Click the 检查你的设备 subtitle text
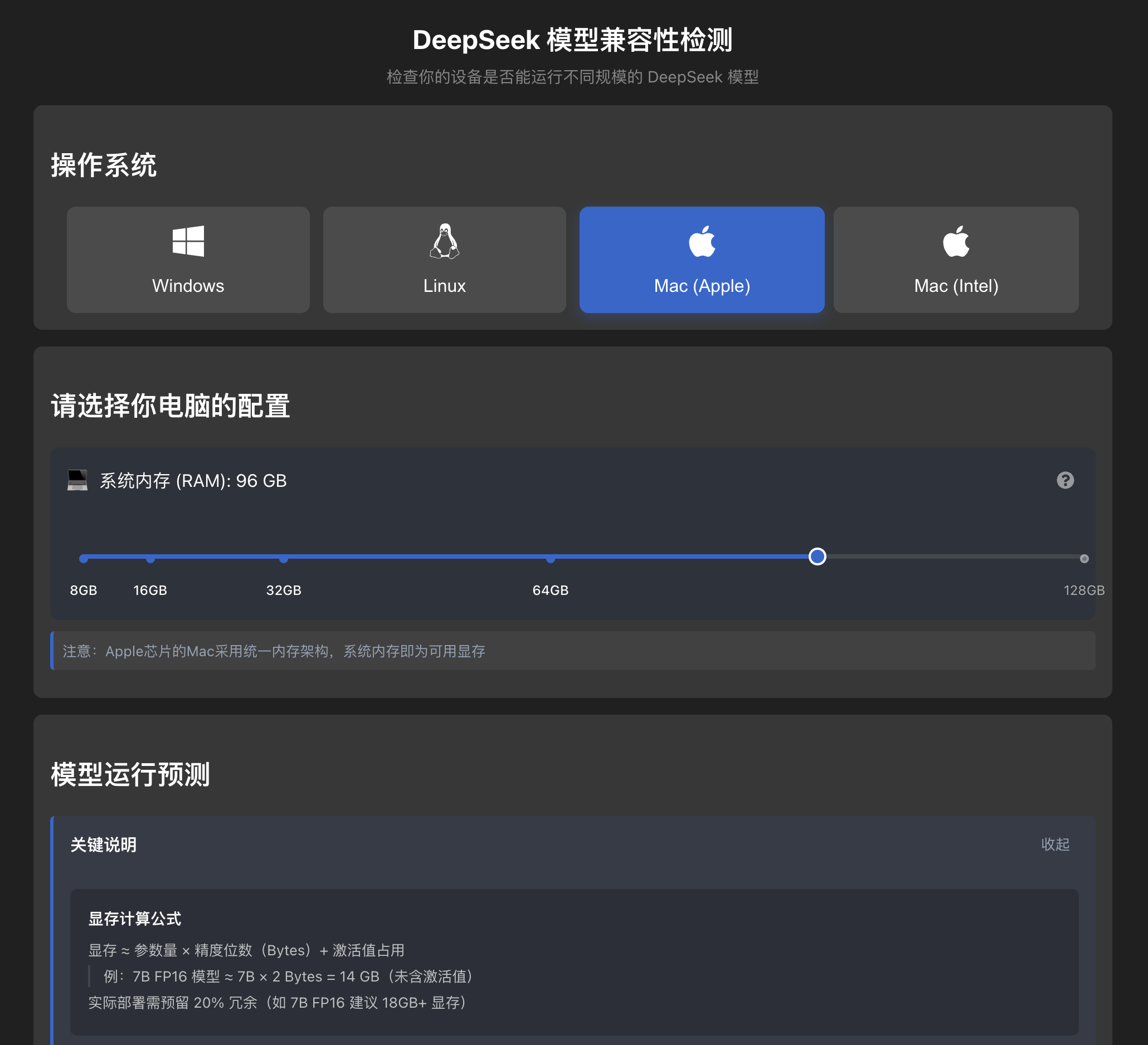This screenshot has width=1148, height=1045. tap(572, 77)
